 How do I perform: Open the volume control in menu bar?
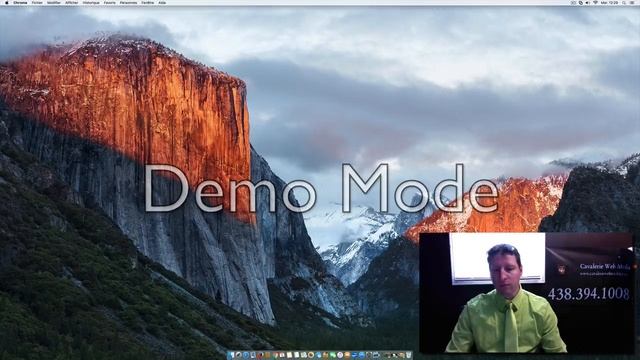pyautogui.click(x=588, y=2)
